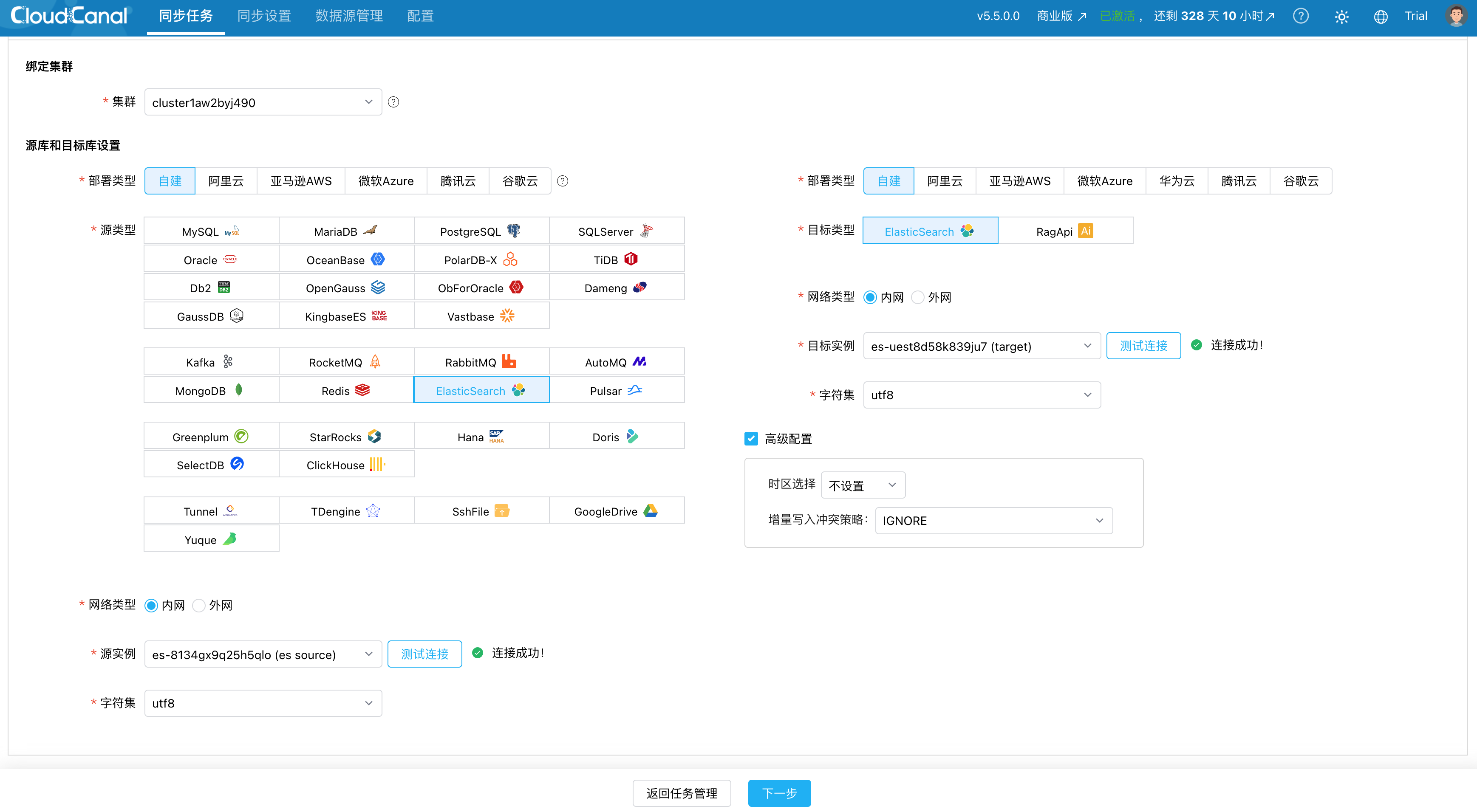Toggle the light/dark theme sun icon
Viewport: 1477px width, 812px height.
[x=1341, y=17]
